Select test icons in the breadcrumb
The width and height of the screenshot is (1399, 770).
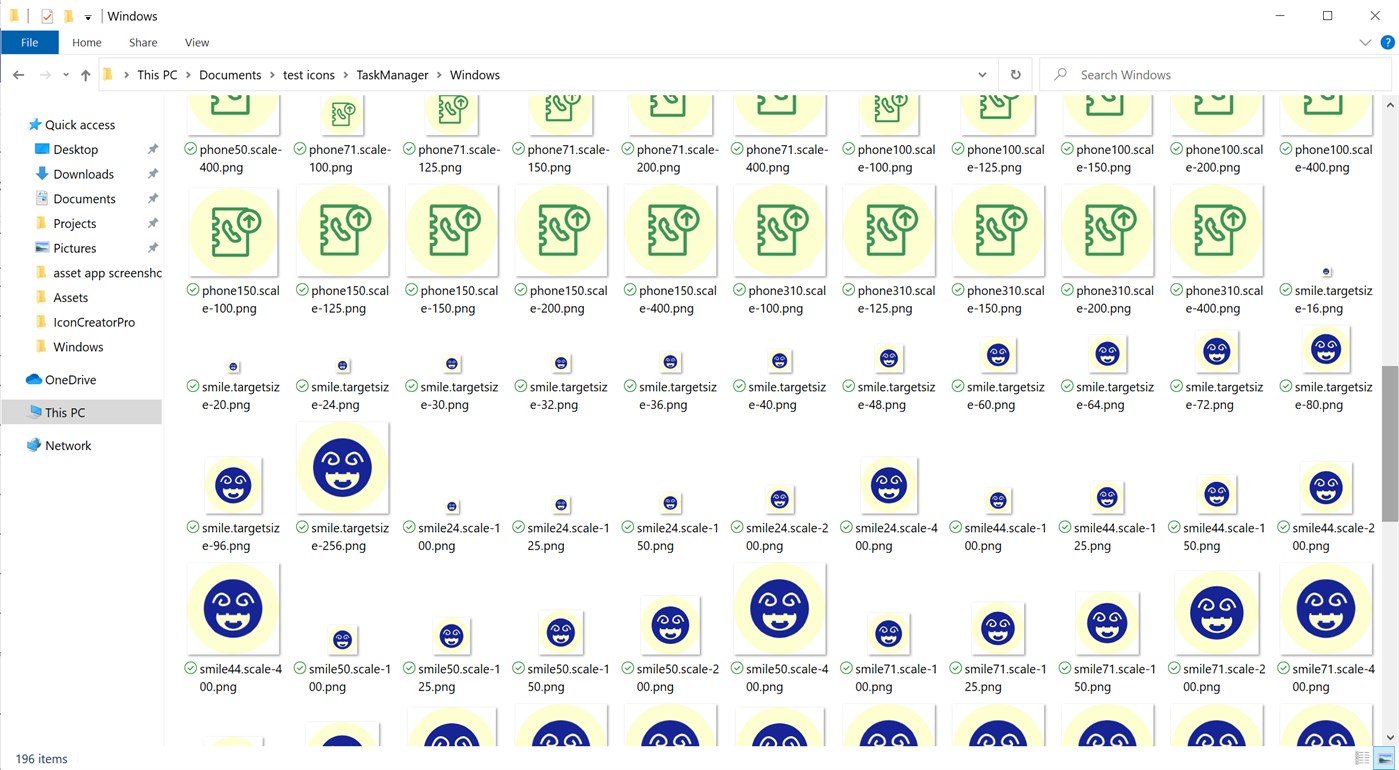point(308,75)
